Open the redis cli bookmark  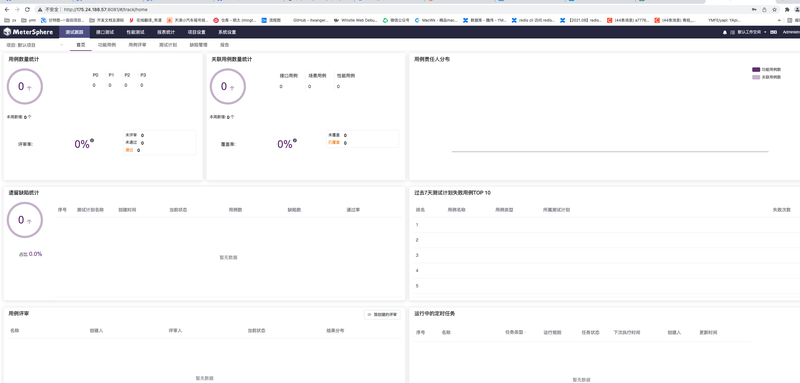coord(532,20)
